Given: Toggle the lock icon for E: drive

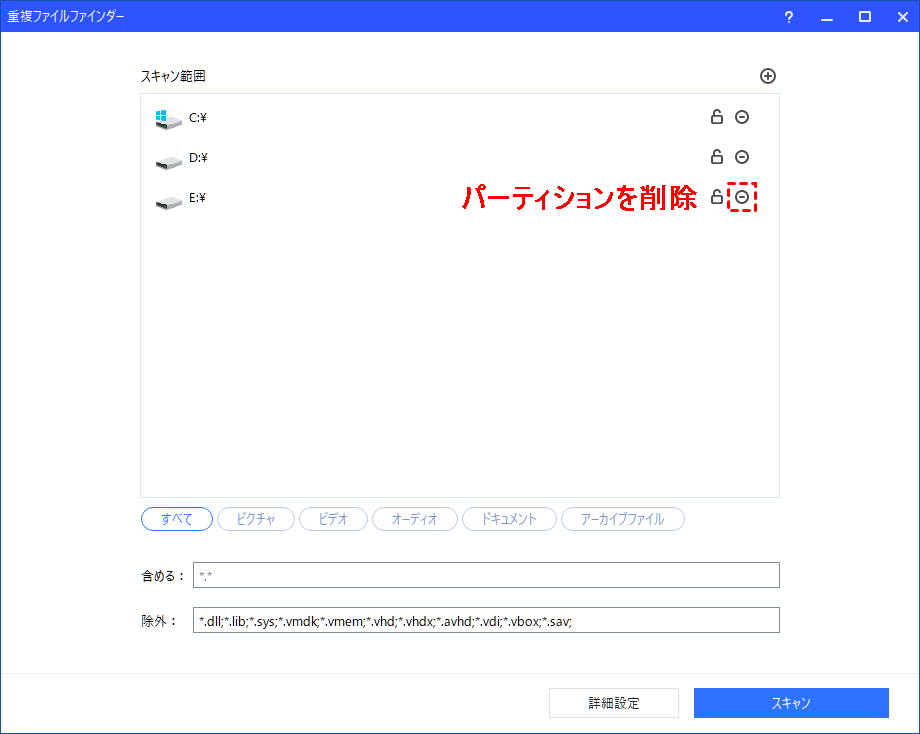Looking at the screenshot, I should tap(716, 197).
